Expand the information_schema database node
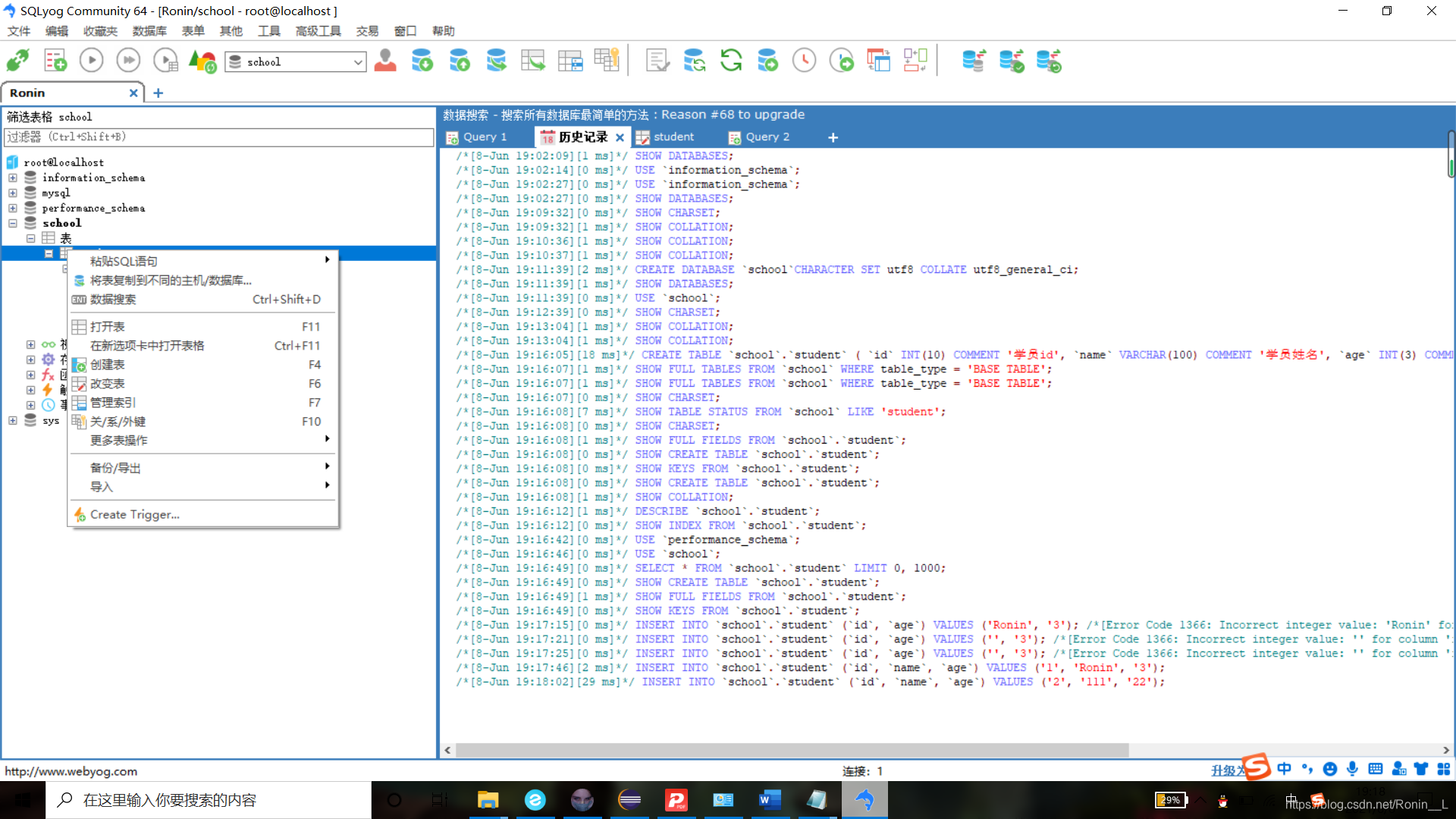The image size is (1456, 819). pos(13,177)
